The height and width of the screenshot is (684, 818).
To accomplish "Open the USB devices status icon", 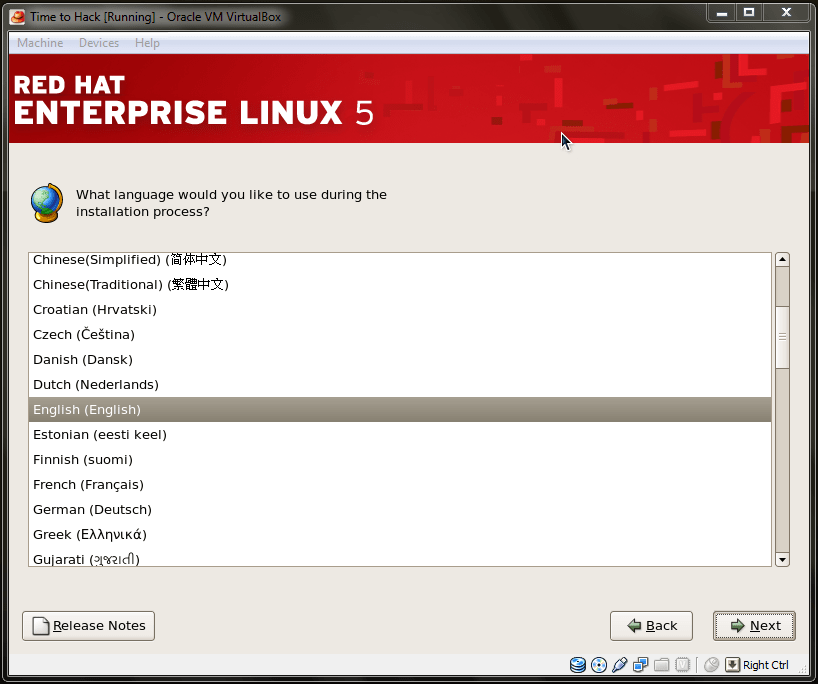I will pos(620,665).
